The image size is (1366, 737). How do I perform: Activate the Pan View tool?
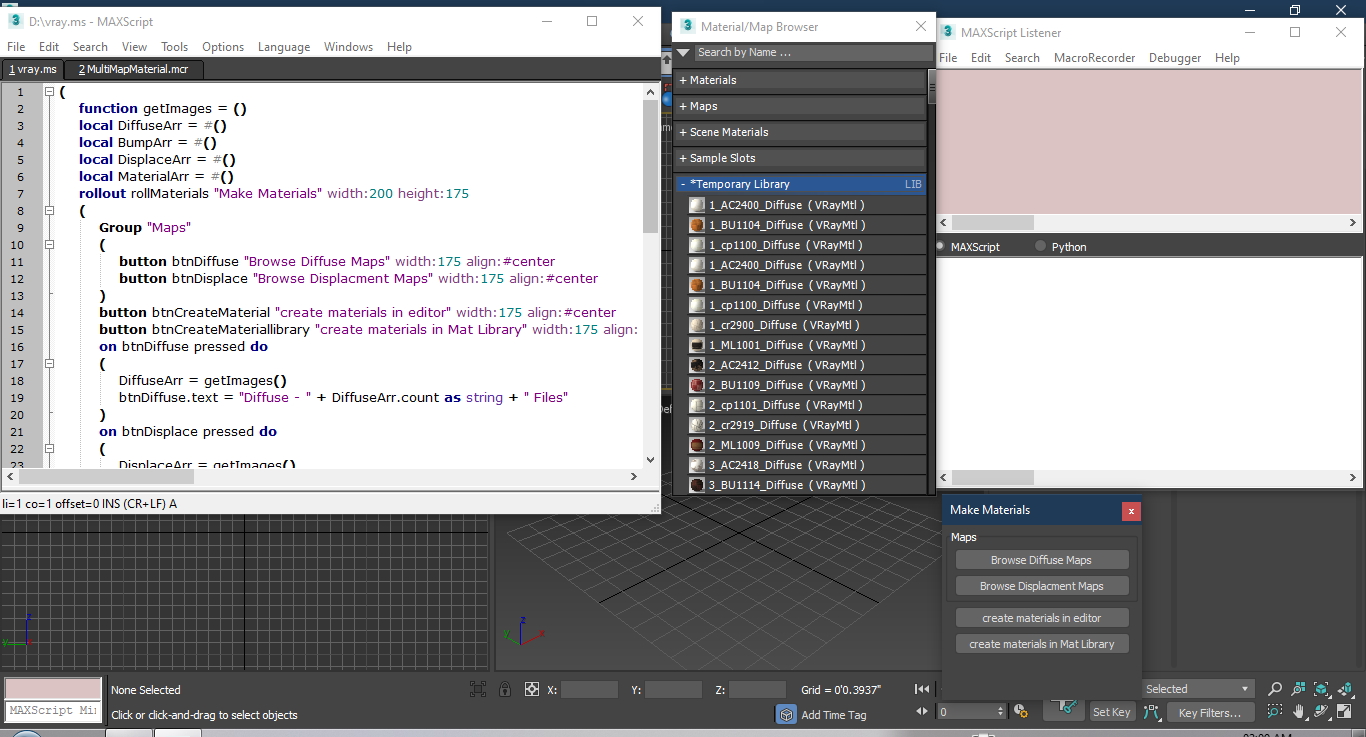tap(1298, 712)
